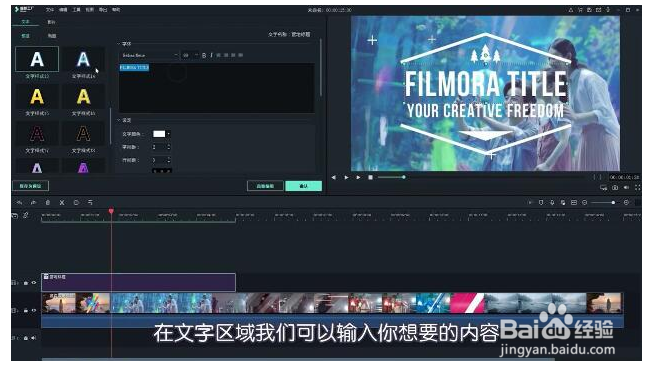The height and width of the screenshot is (372, 652).
Task: Hide the title track with eye icon
Action: [x=34, y=283]
